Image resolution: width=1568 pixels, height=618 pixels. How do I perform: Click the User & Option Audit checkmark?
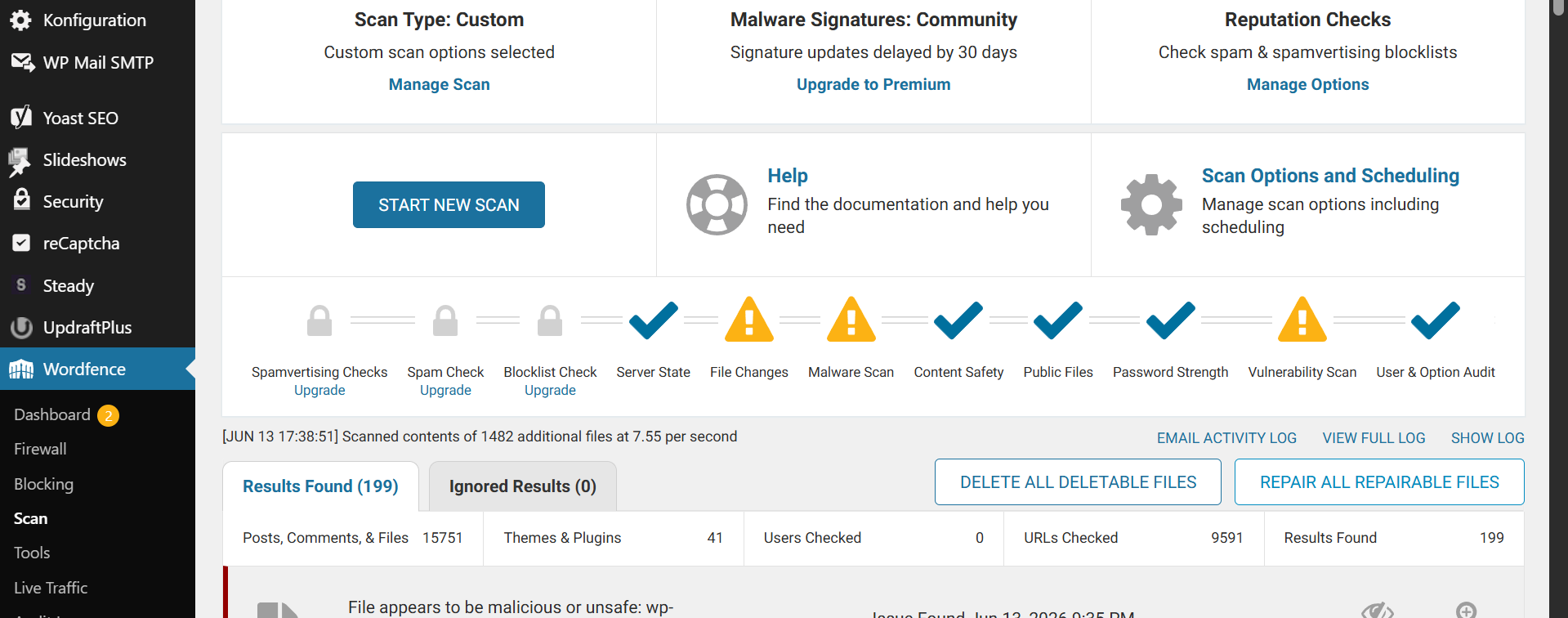coord(1436,320)
